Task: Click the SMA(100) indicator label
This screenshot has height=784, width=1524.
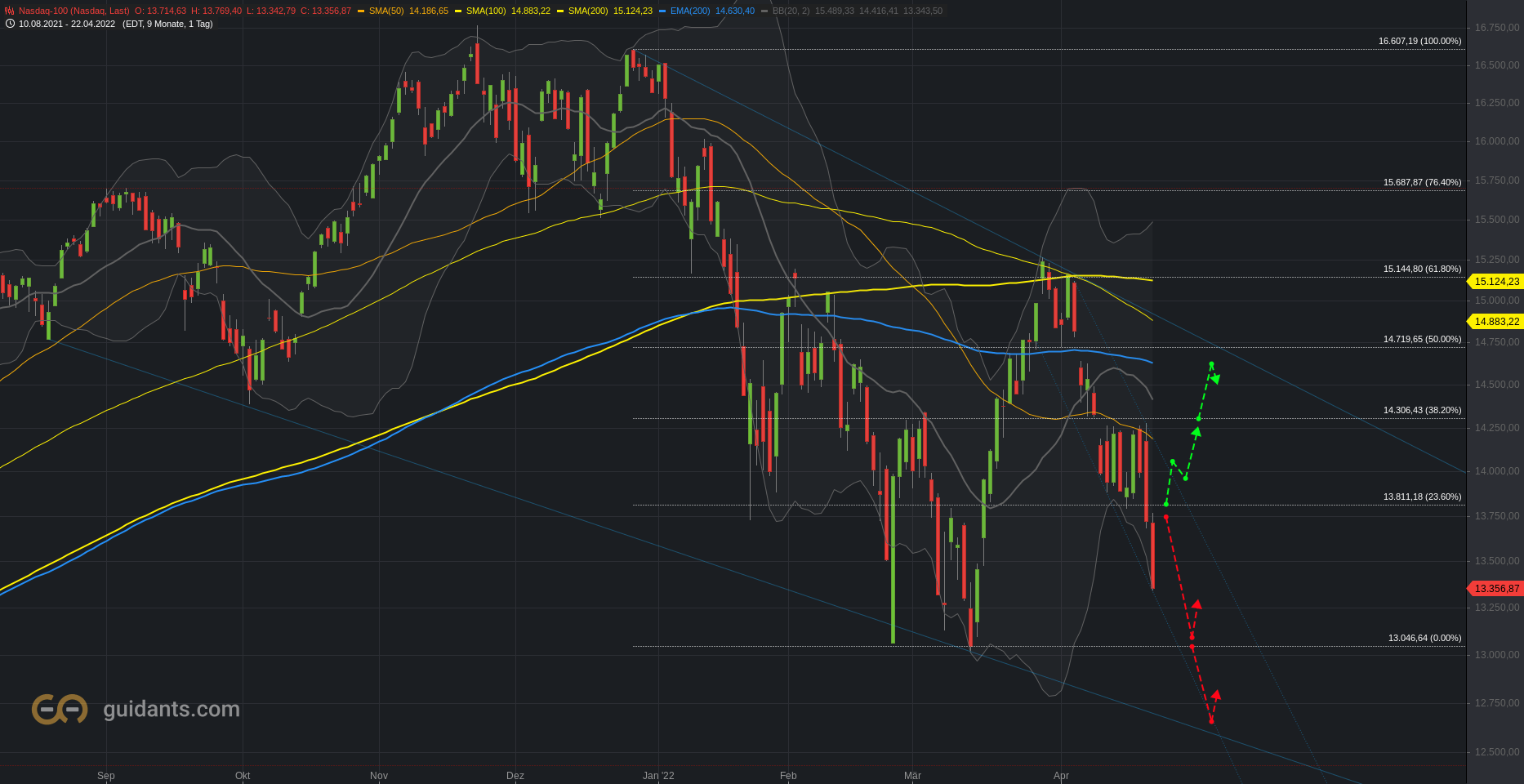Action: (486, 11)
